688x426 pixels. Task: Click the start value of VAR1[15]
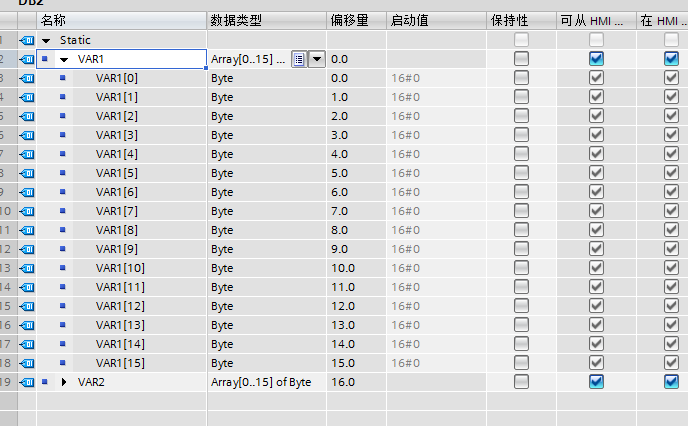tap(436, 363)
